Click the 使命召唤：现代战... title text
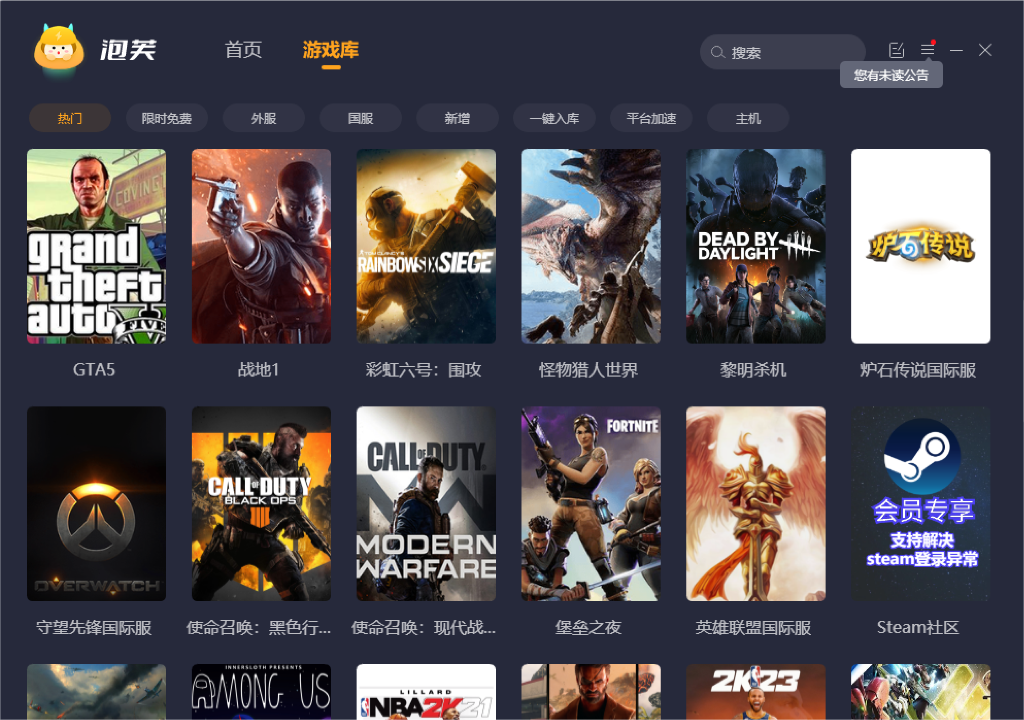1024x720 pixels. 423,627
